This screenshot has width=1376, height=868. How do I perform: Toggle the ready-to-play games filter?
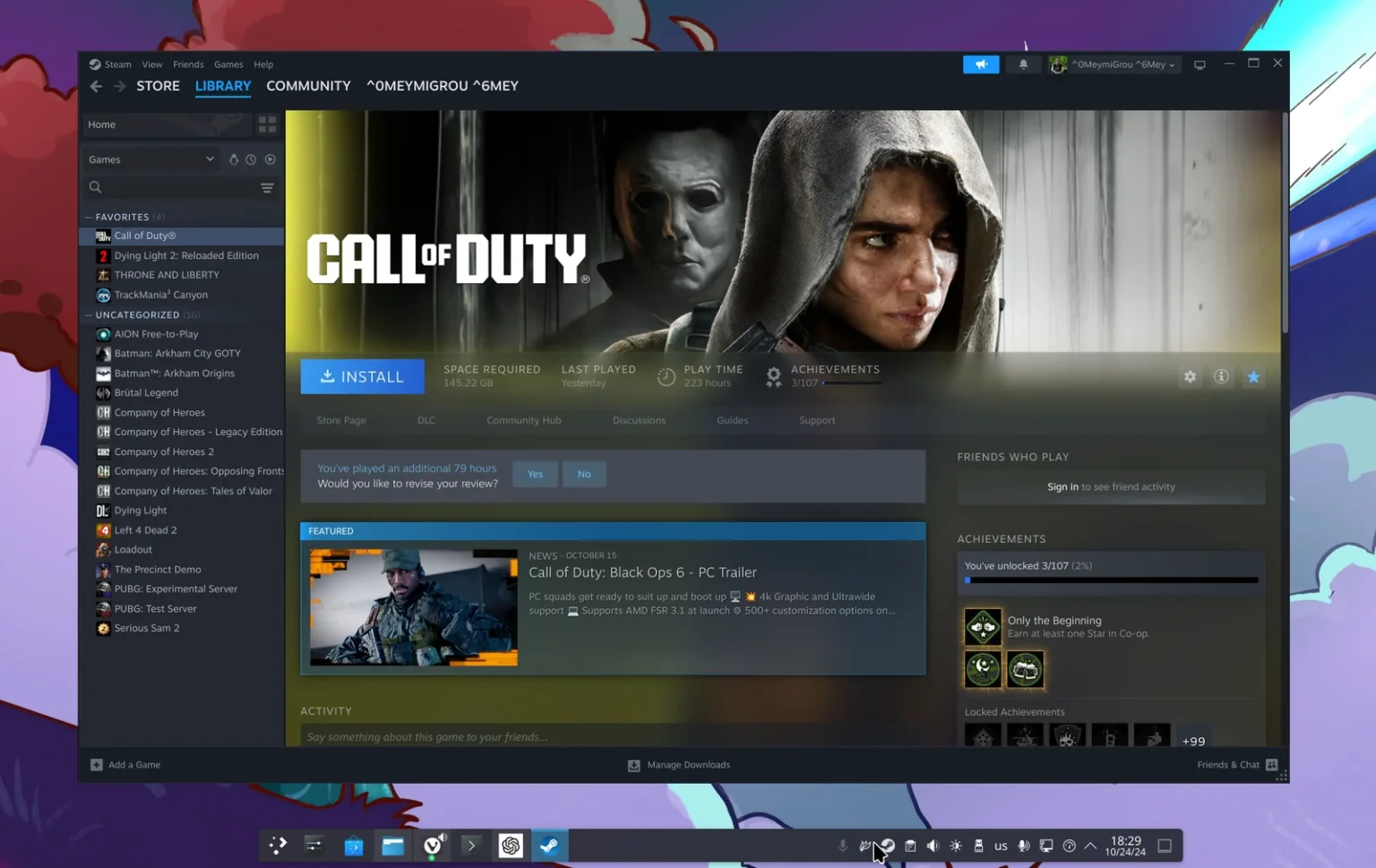(x=270, y=159)
